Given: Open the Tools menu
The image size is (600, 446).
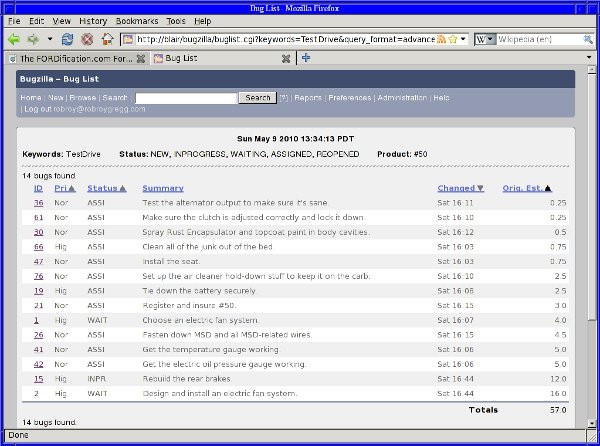Looking at the screenshot, I should [176, 21].
